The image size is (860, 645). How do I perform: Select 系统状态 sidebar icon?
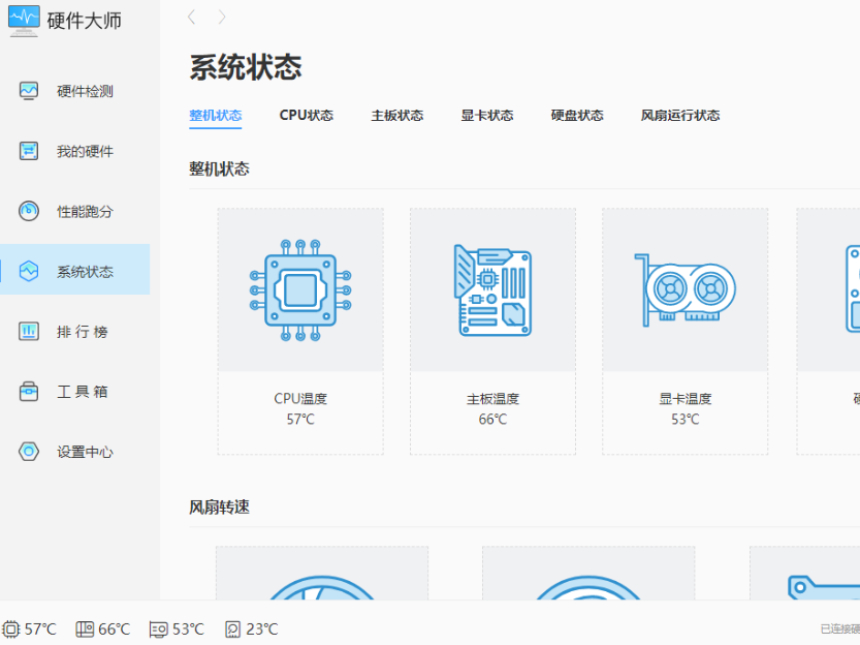click(29, 271)
